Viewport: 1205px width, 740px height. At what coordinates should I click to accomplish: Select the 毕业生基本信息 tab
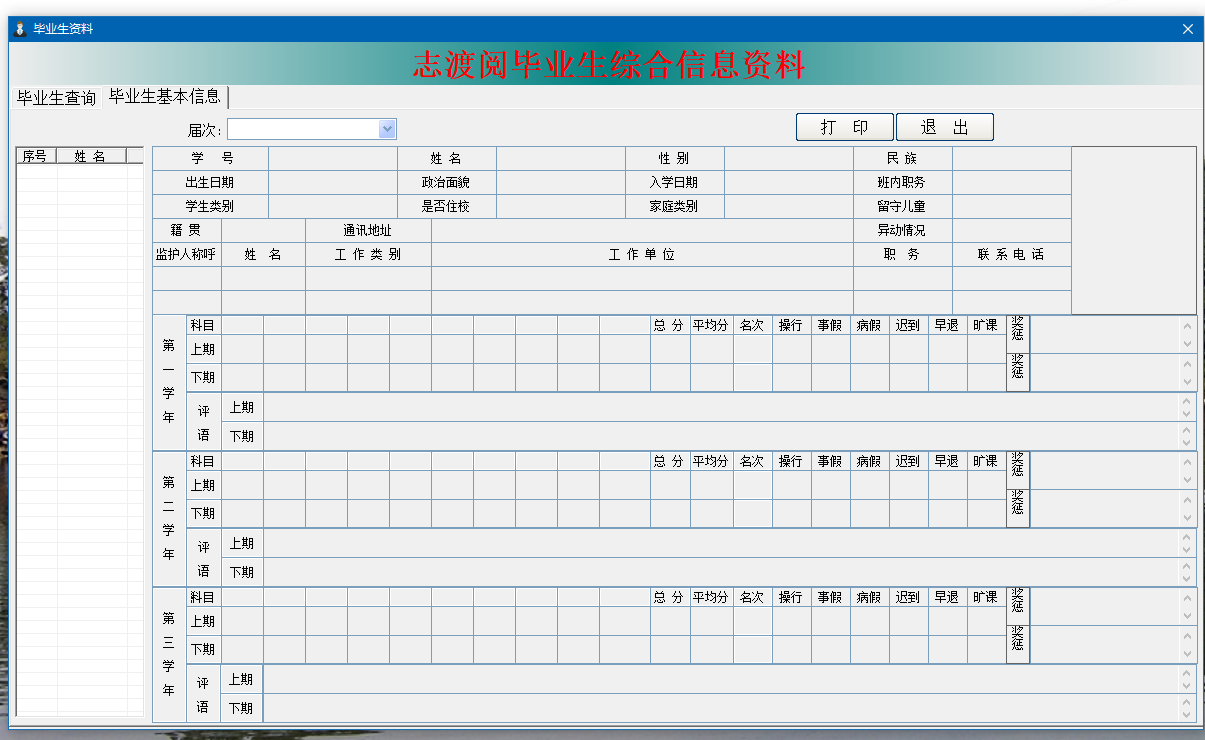tap(165, 97)
